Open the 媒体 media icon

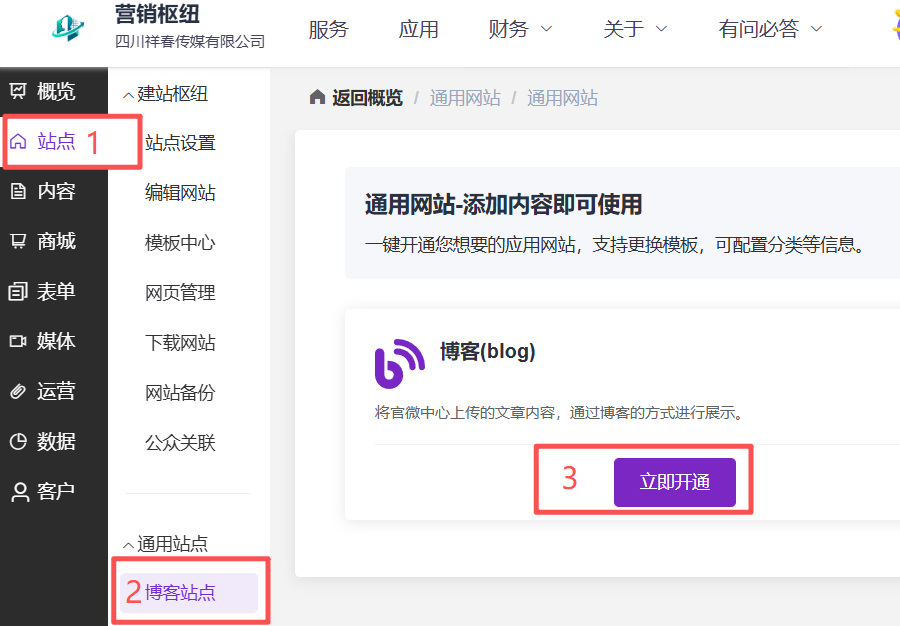point(19,341)
